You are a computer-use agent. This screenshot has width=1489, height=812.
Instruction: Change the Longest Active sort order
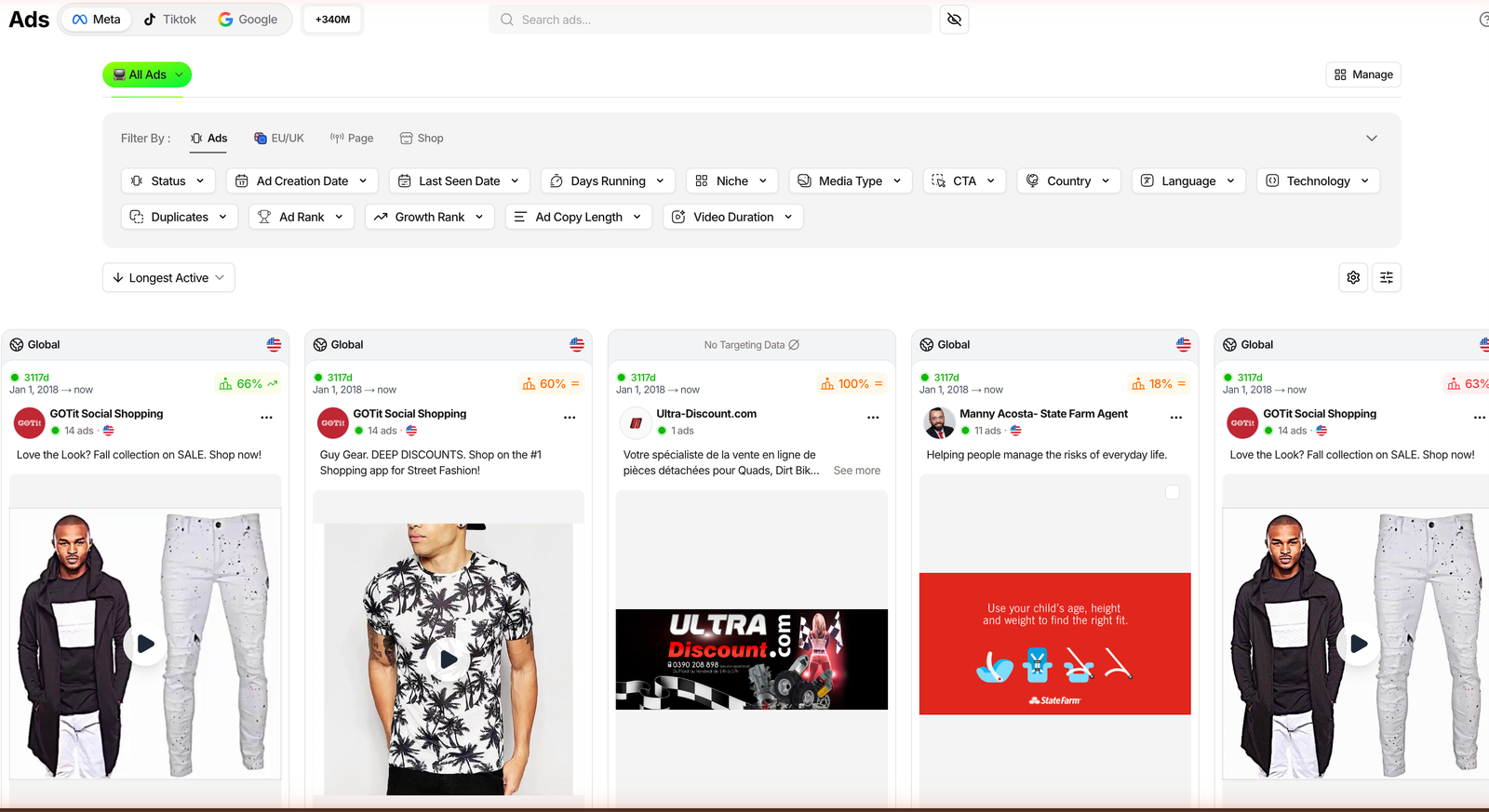(168, 277)
